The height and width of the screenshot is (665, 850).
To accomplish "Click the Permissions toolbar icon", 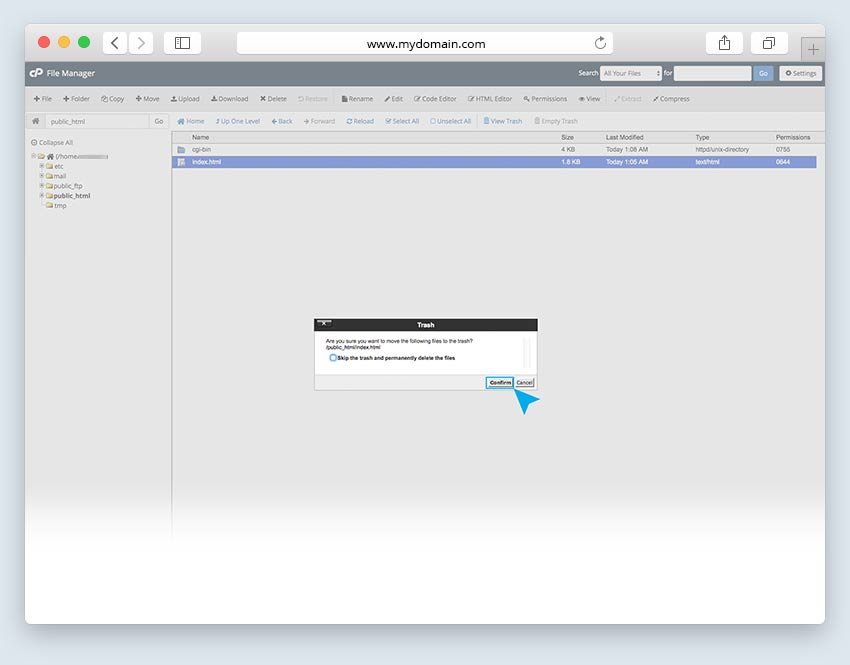I will click(544, 99).
